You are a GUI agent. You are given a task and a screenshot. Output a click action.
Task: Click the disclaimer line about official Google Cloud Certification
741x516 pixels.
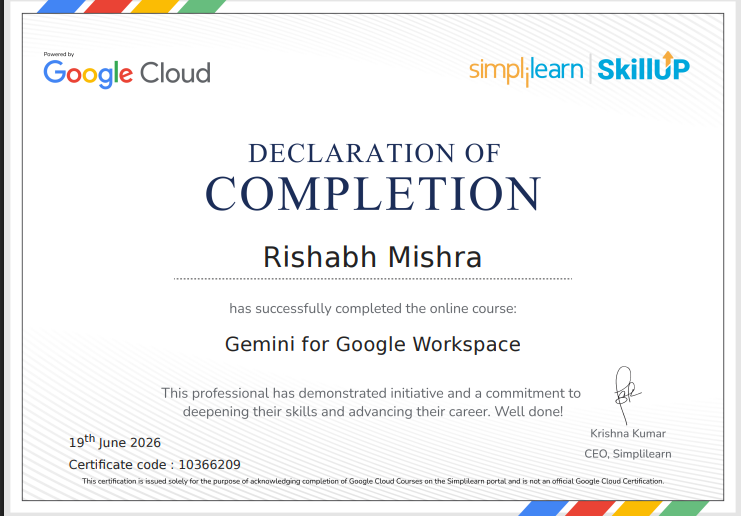(373, 481)
